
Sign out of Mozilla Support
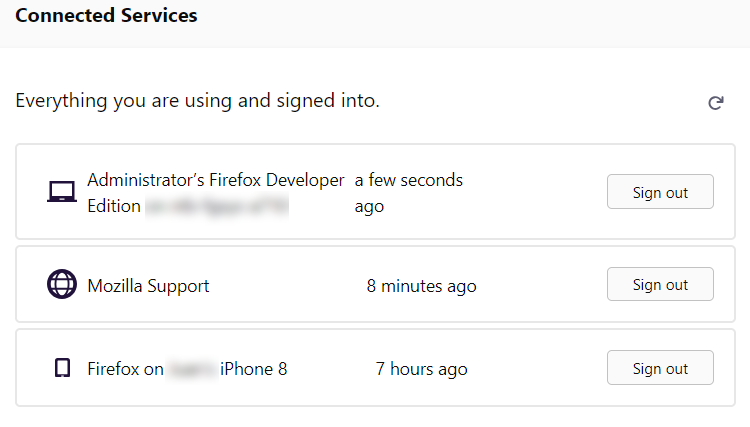click(660, 285)
